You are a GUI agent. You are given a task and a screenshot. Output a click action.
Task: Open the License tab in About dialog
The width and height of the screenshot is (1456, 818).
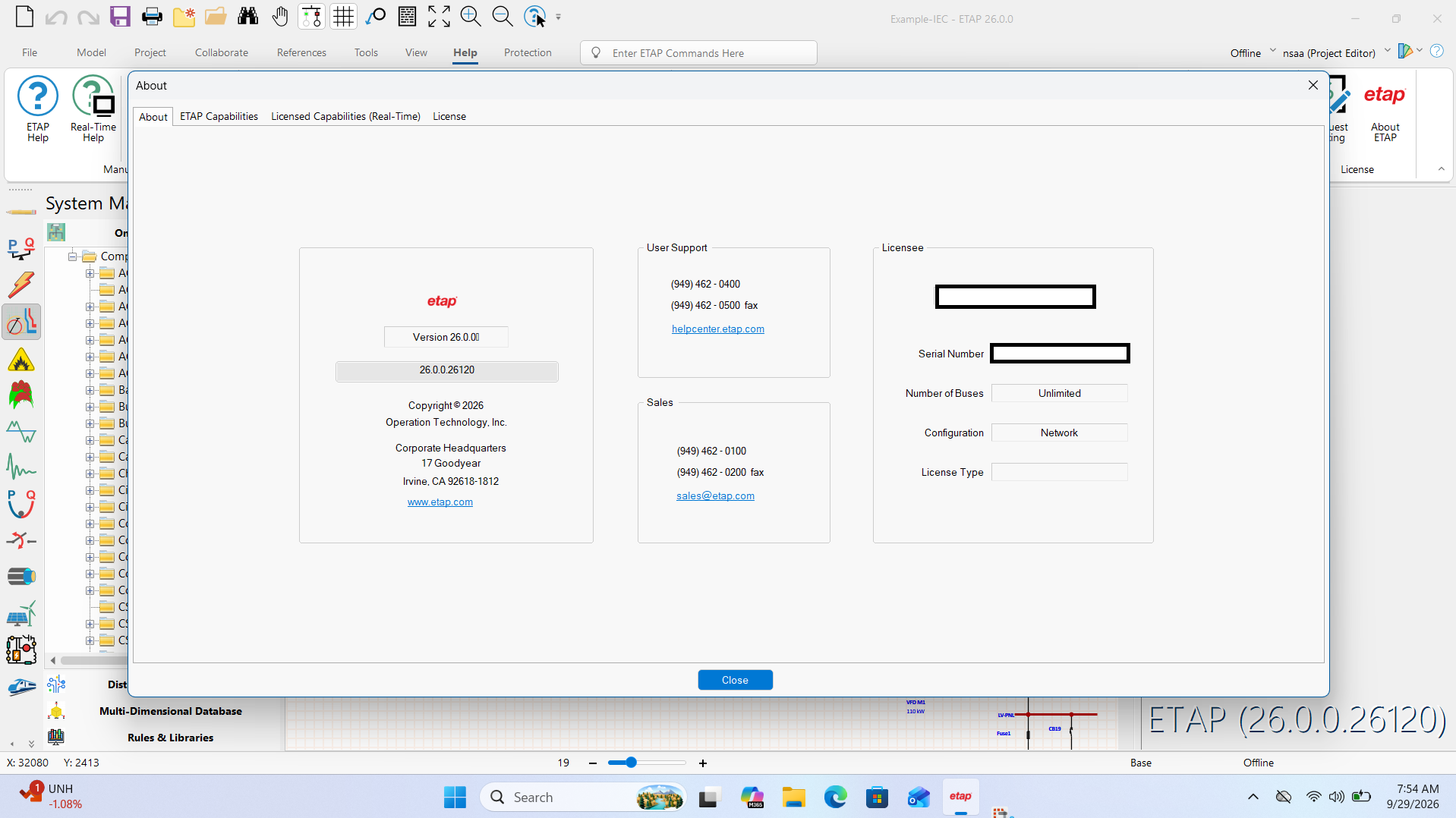click(449, 116)
